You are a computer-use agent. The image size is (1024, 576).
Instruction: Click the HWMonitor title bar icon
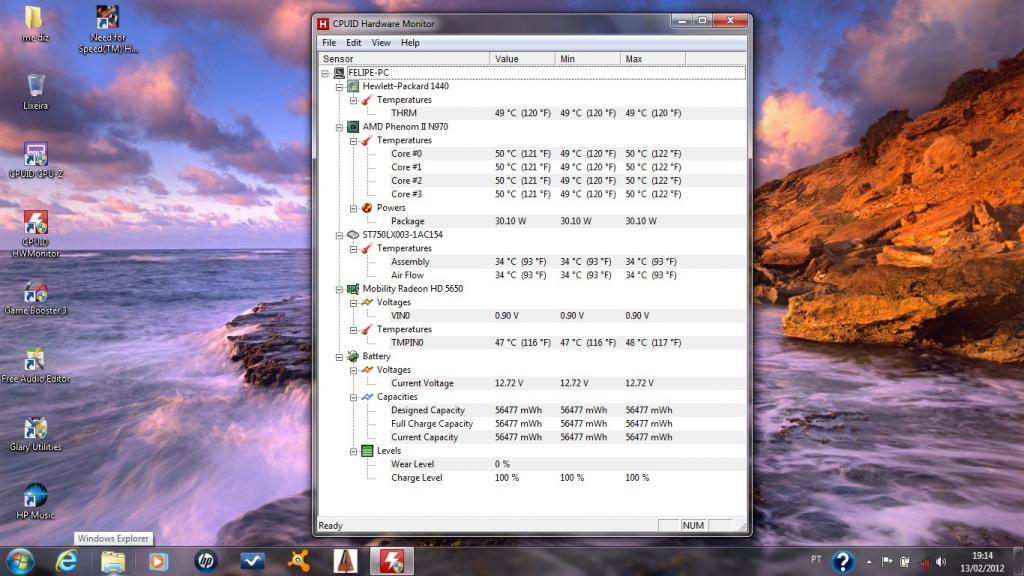pos(323,24)
